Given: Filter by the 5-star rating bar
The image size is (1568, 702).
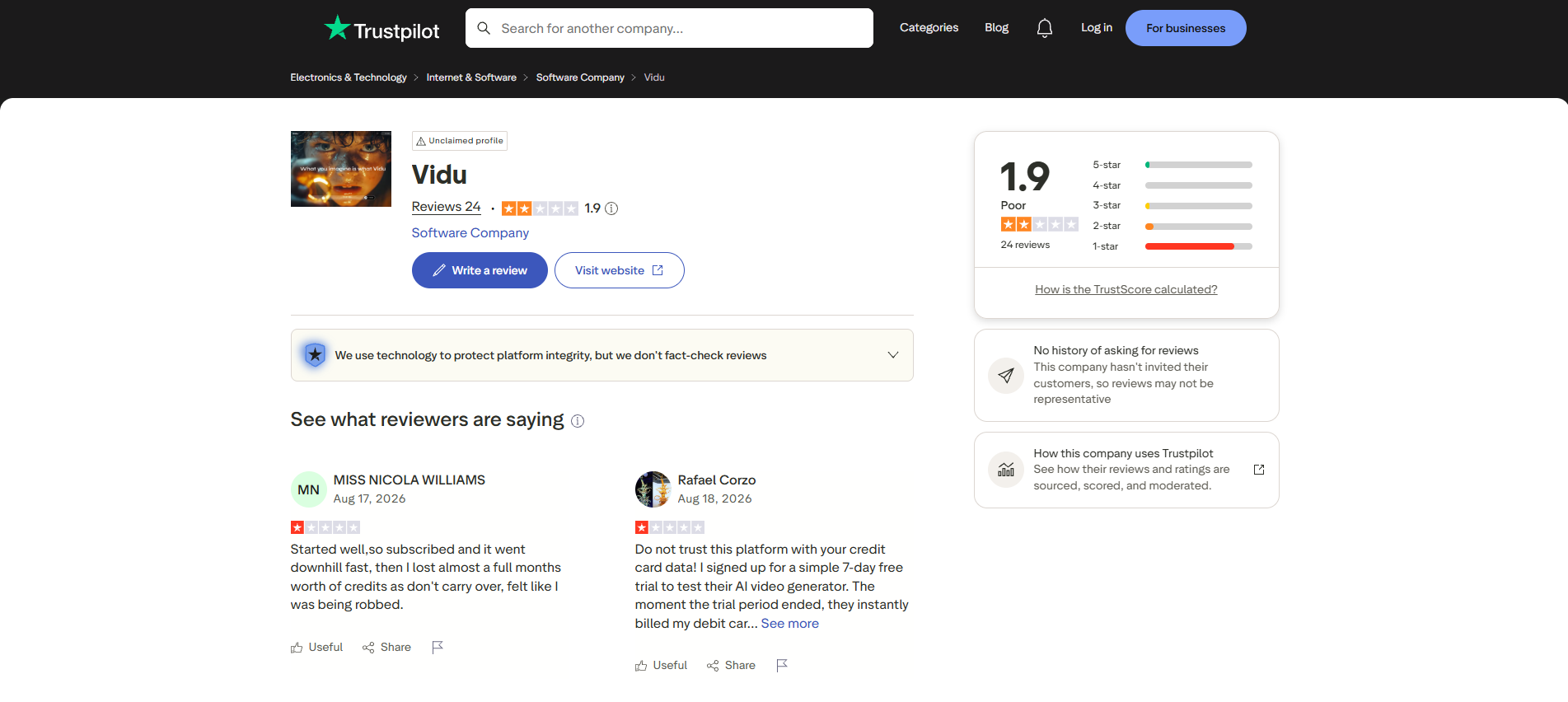Looking at the screenshot, I should coord(1172,165).
